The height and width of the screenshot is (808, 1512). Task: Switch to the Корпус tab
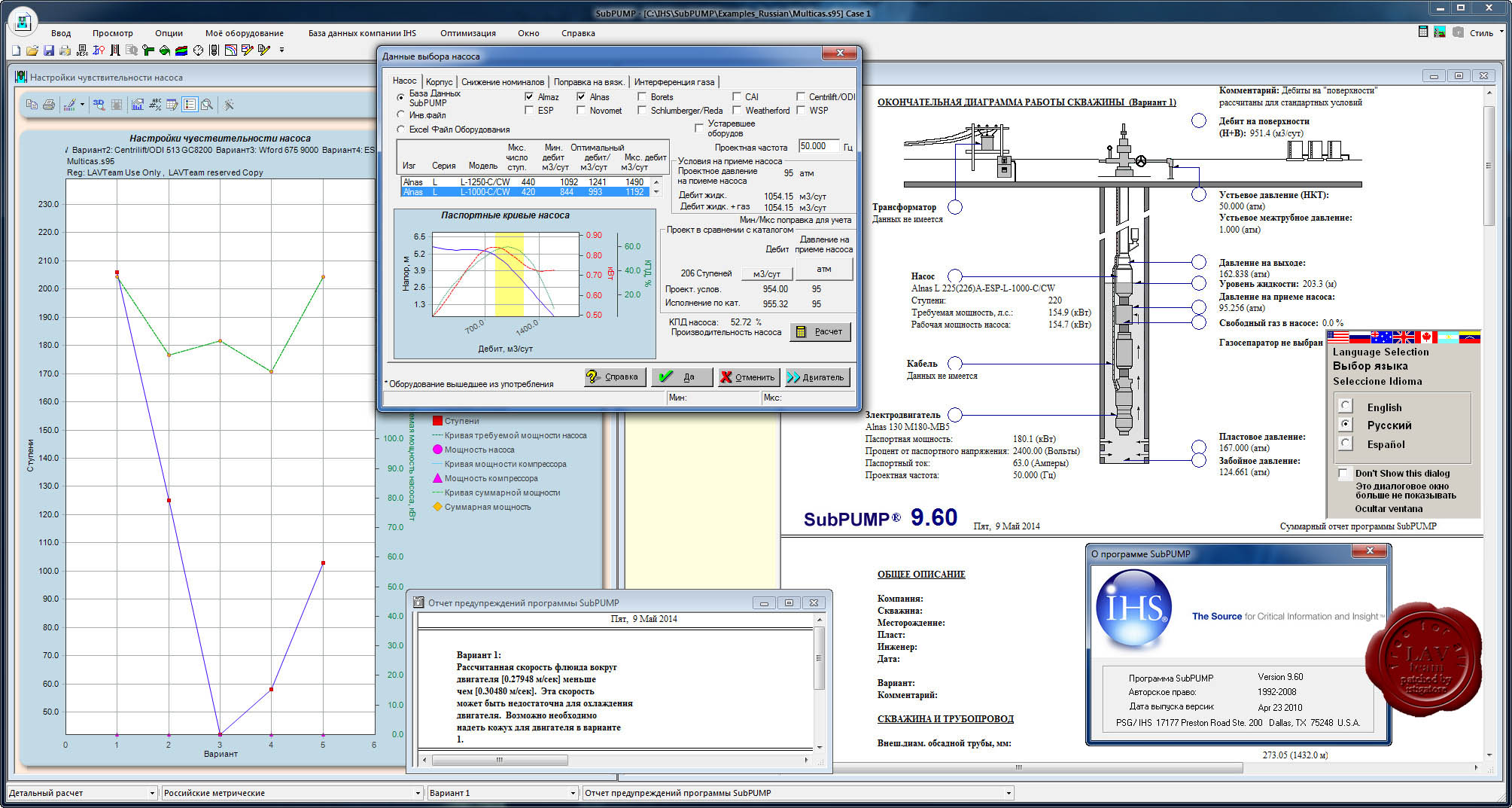439,81
